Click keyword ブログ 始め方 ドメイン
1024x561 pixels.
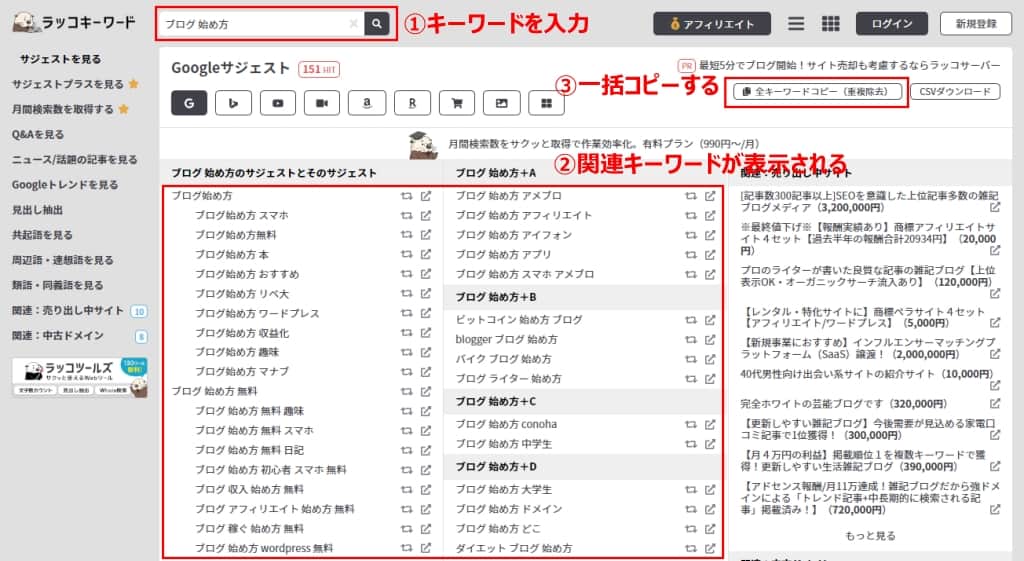pos(509,509)
